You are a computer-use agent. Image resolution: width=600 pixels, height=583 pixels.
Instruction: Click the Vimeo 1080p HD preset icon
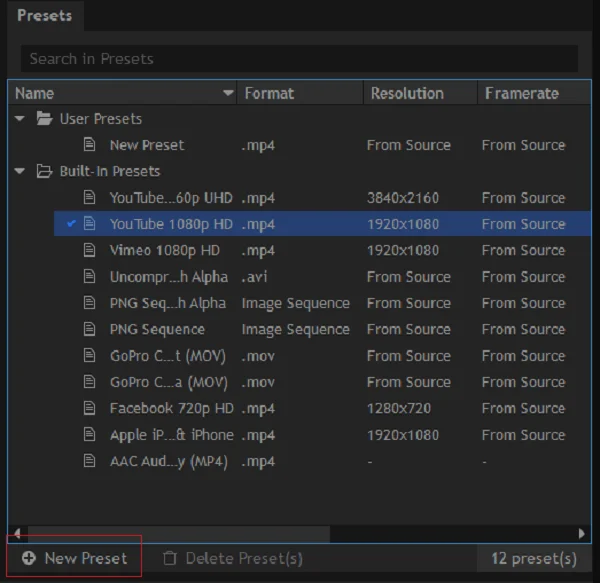[90, 250]
